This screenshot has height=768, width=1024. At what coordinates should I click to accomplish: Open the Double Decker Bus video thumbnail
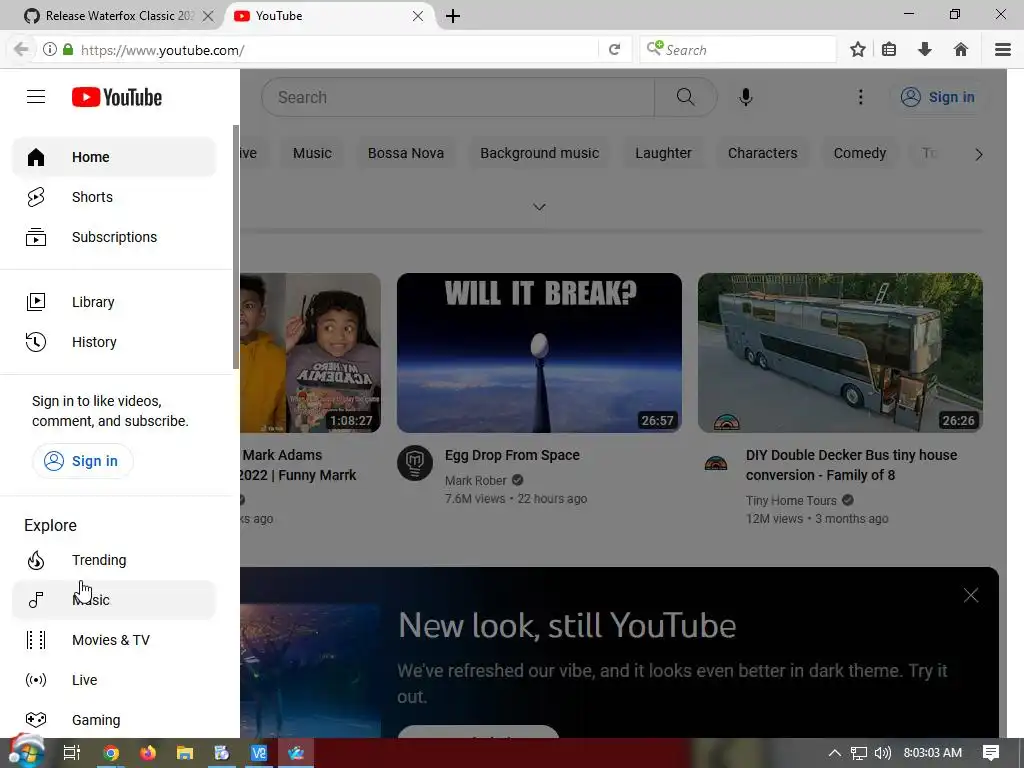(840, 353)
